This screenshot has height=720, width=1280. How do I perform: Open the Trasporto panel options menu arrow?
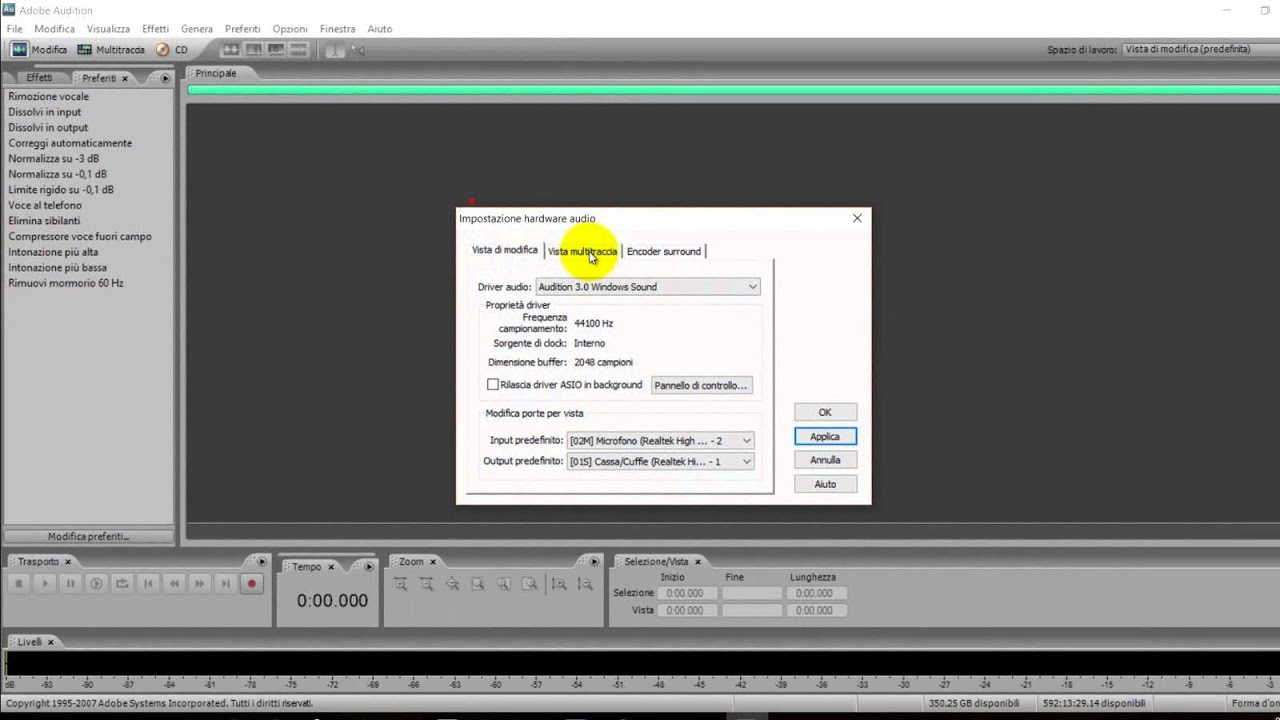[x=262, y=561]
